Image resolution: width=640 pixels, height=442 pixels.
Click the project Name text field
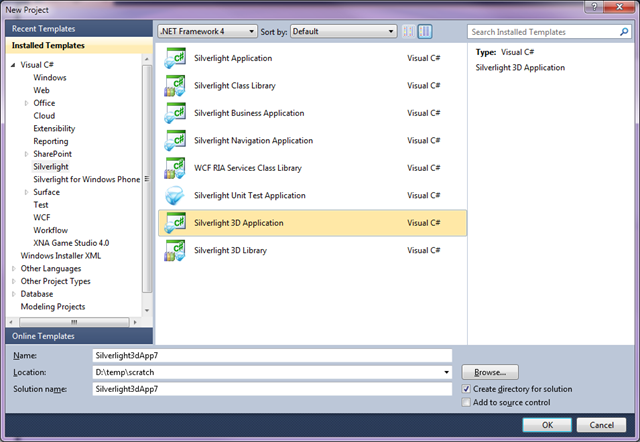pos(270,355)
